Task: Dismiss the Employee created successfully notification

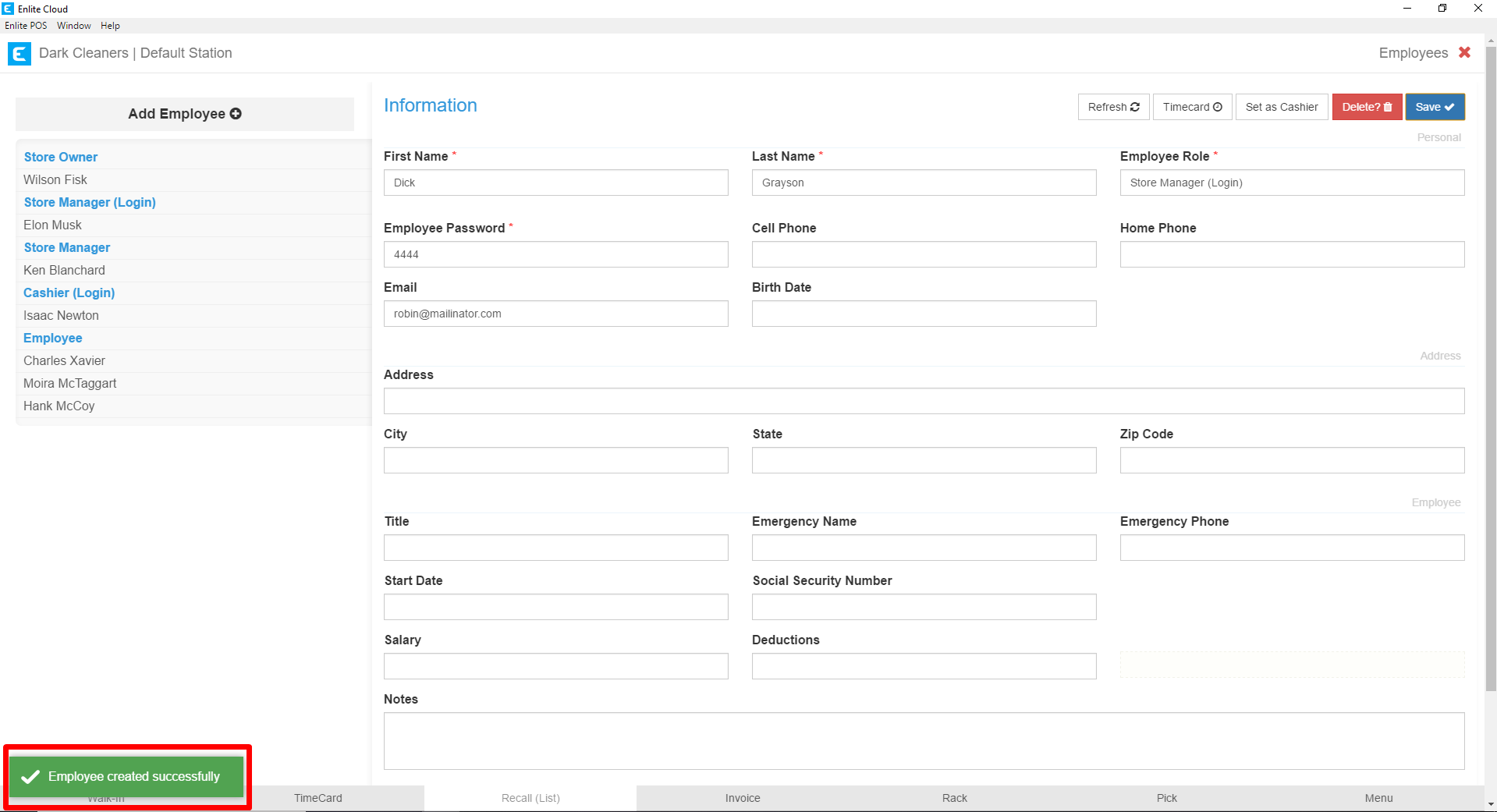Action: coord(126,777)
